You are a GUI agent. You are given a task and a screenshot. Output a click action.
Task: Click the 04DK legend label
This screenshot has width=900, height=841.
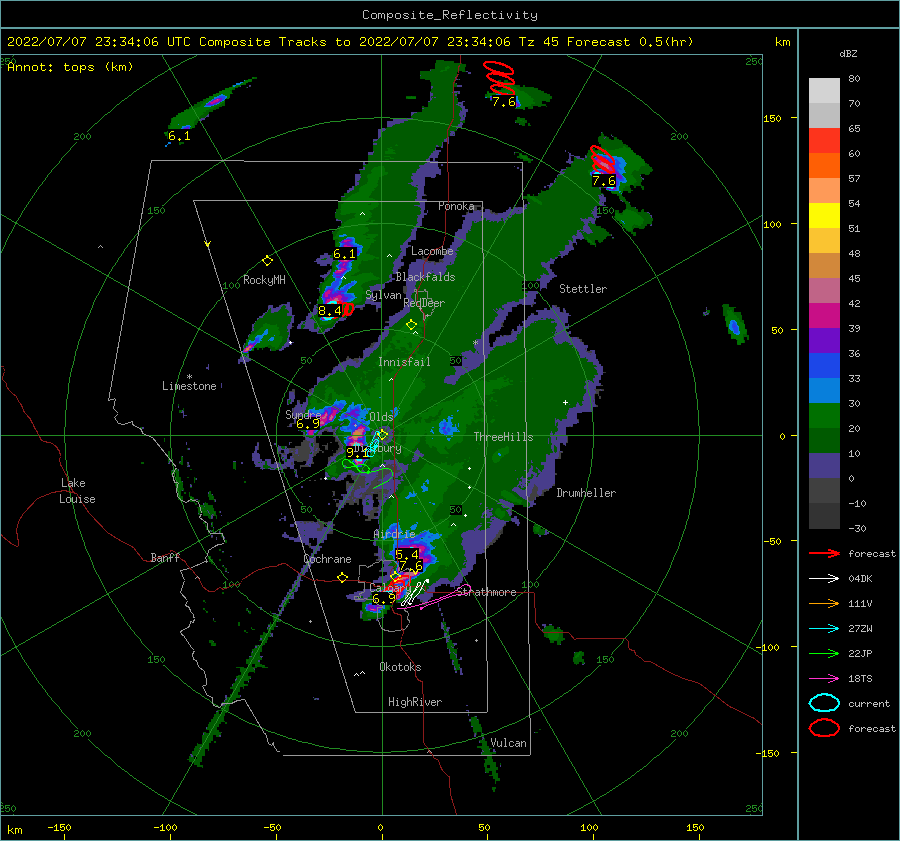click(860, 579)
